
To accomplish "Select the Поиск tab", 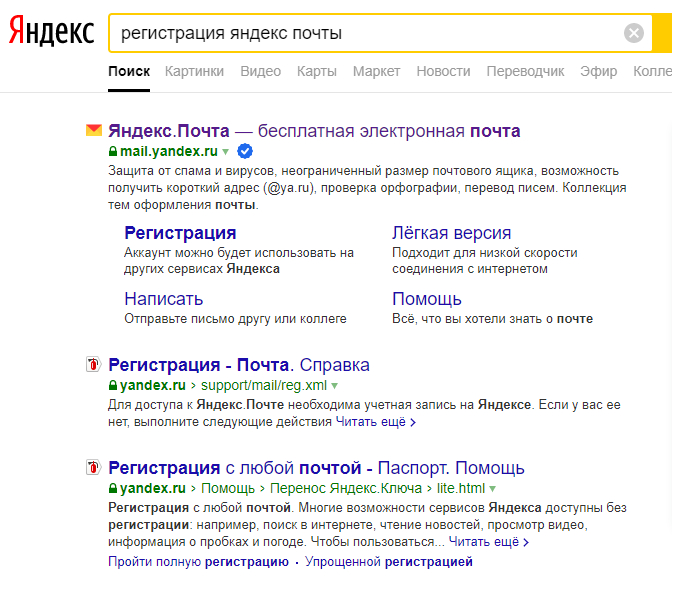I will pyautogui.click(x=129, y=71).
